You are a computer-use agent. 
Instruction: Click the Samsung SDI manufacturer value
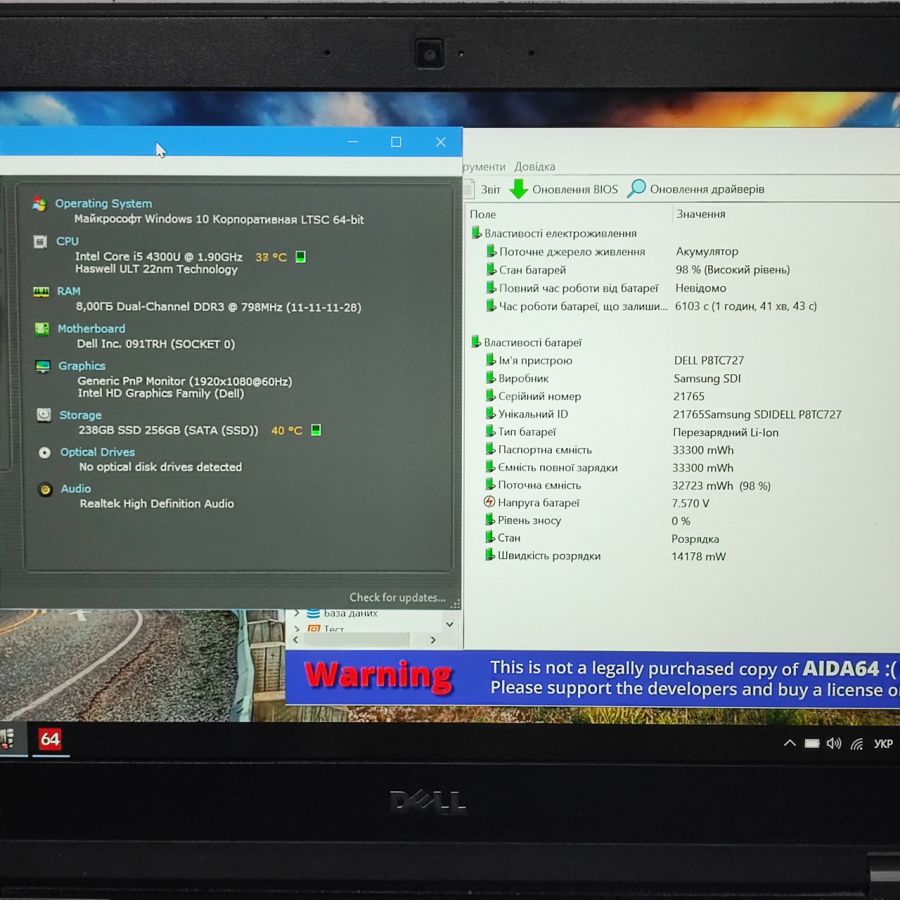(x=707, y=378)
